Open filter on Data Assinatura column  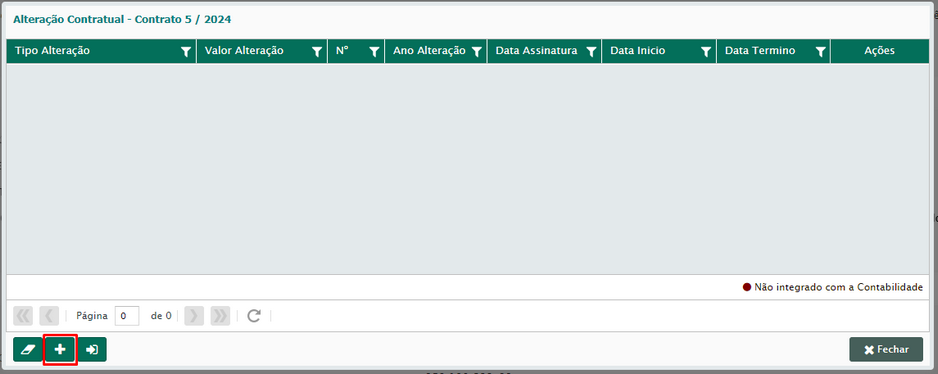pyautogui.click(x=592, y=52)
